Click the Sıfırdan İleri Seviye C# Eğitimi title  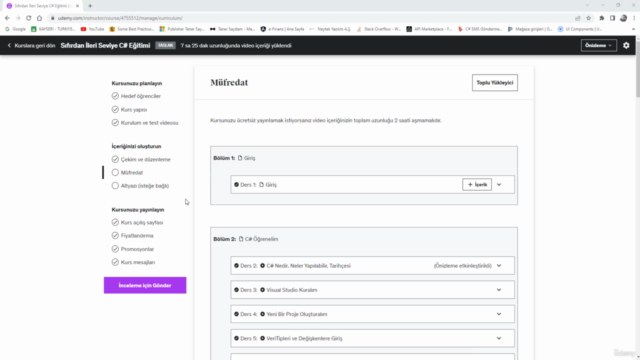(x=105, y=45)
